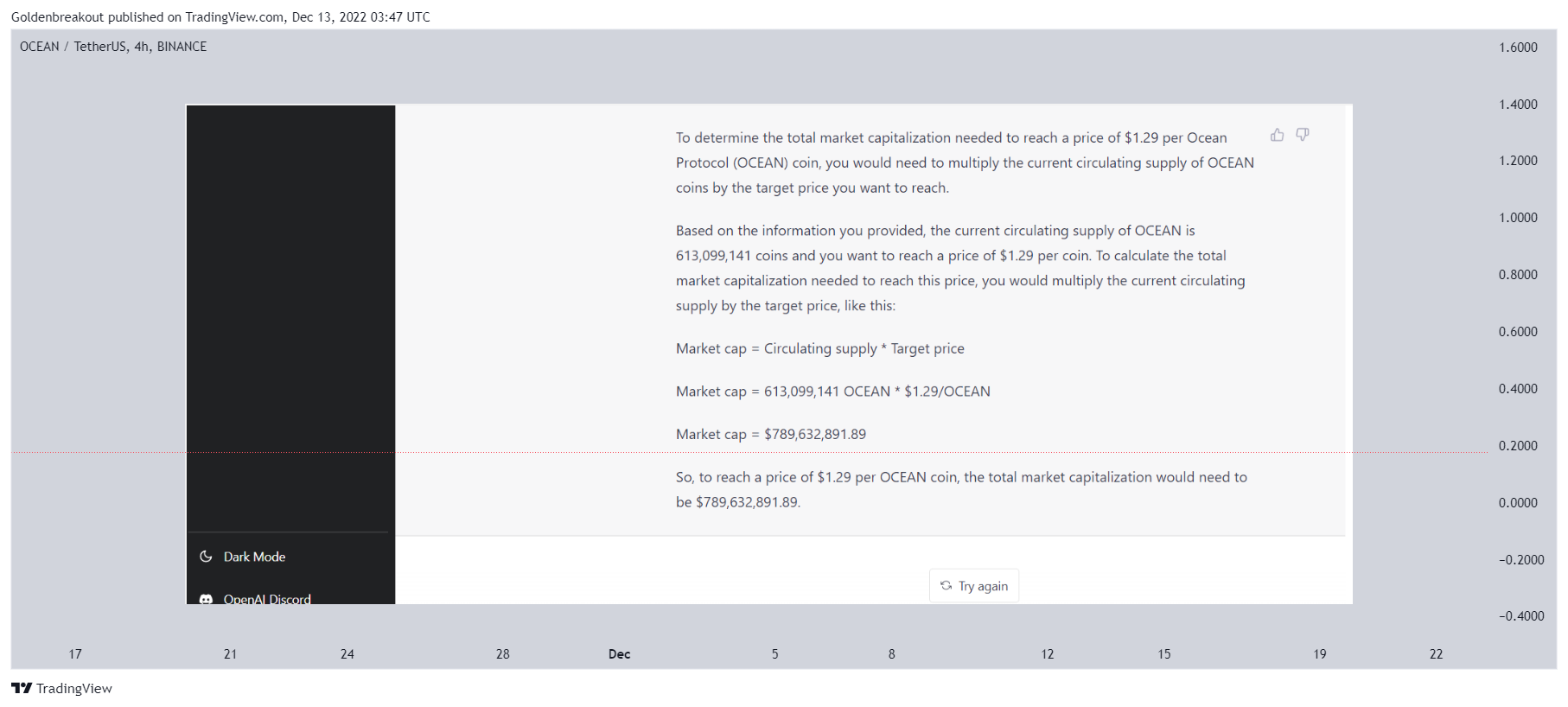The image size is (1568, 707).
Task: Click the thumbs down icon
Action: click(1302, 135)
